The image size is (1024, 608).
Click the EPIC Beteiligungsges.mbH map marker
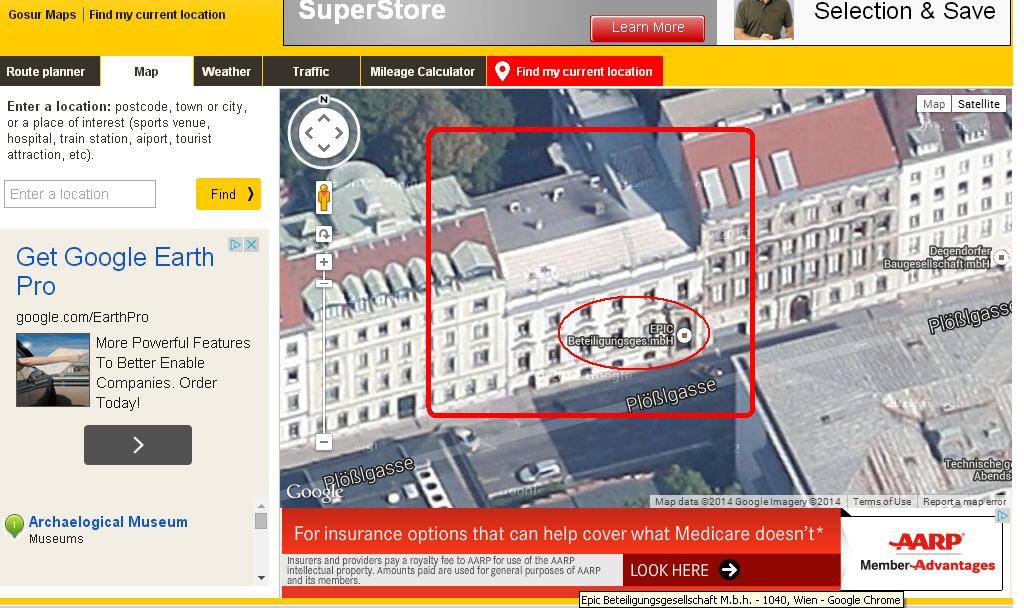click(684, 335)
